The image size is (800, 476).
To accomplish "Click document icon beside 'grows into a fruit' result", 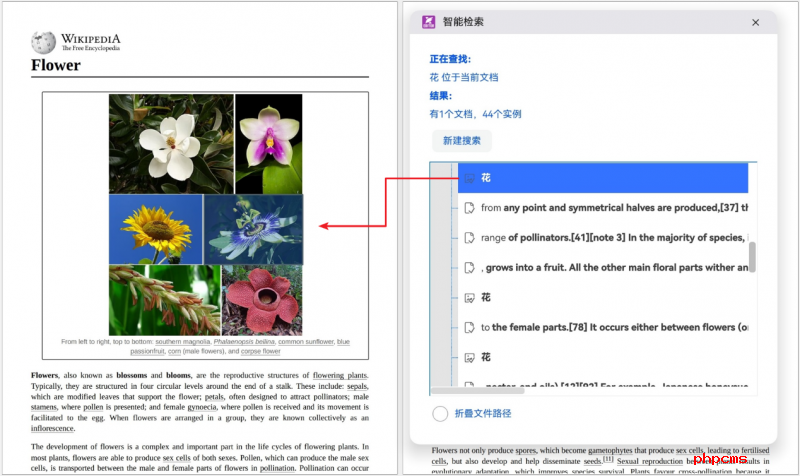I will click(468, 268).
